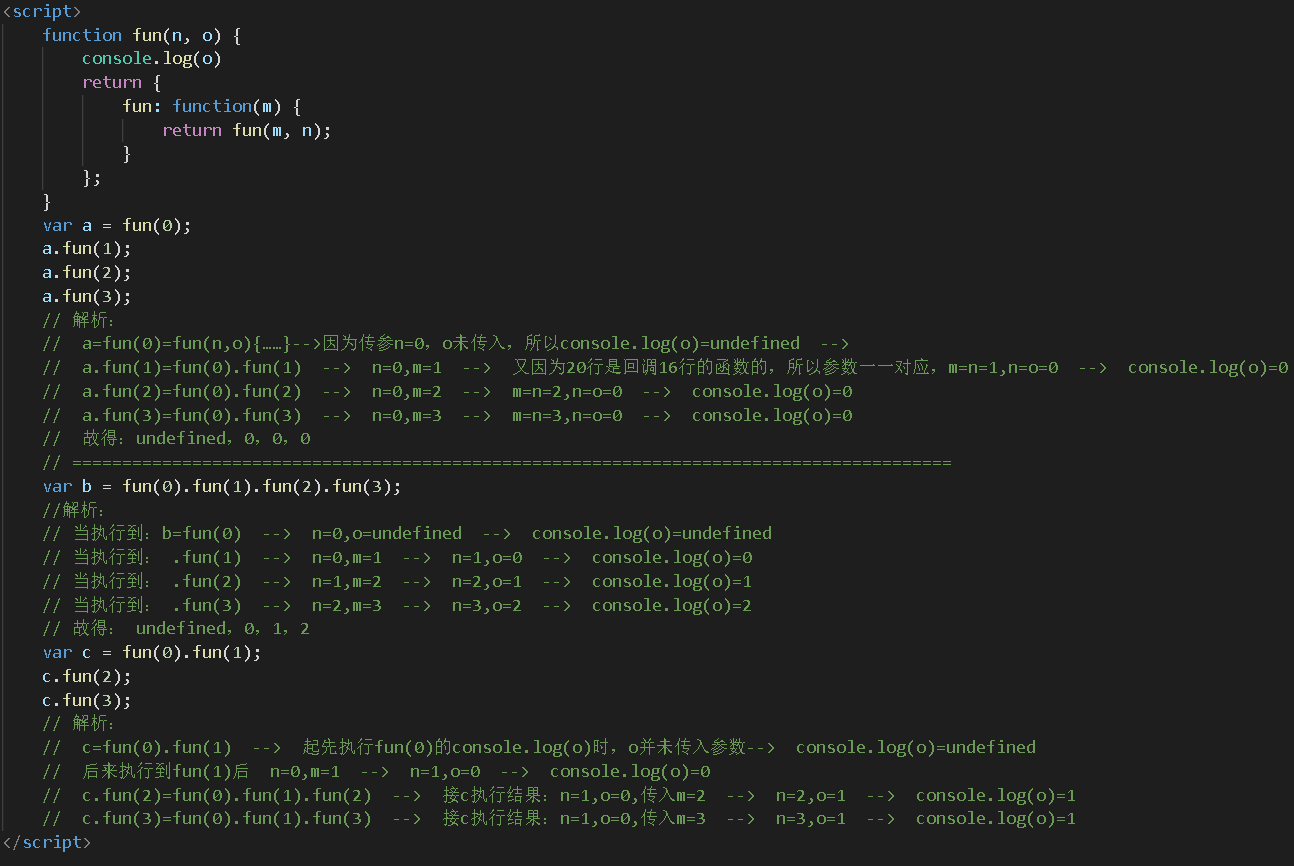Viewport: 1294px width, 866px height.
Task: Place cursor on 'function fun(n, o)' declaration line
Action: click(141, 35)
